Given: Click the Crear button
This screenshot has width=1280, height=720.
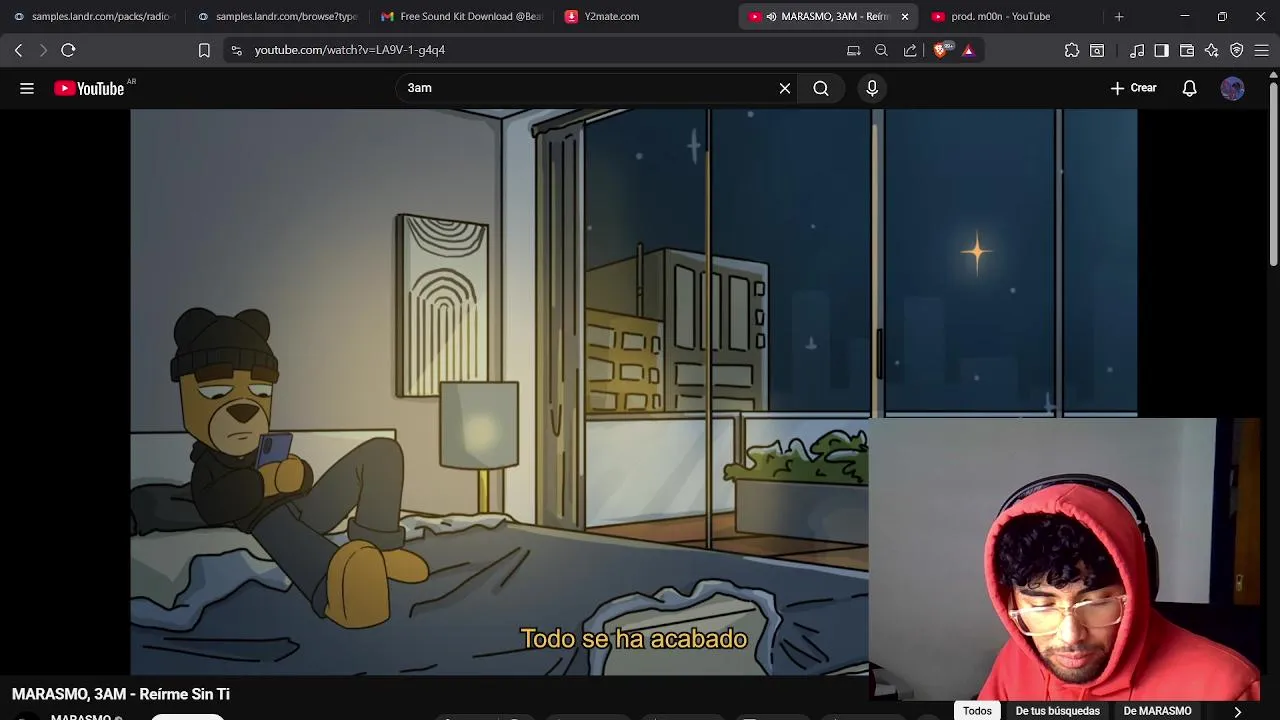Looking at the screenshot, I should coord(1134,88).
